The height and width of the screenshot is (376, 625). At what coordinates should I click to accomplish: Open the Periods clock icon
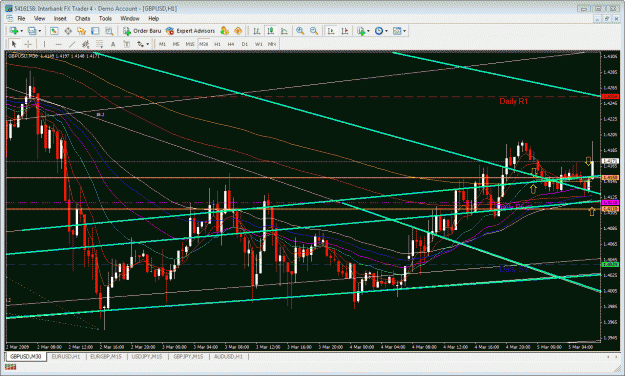click(x=379, y=31)
